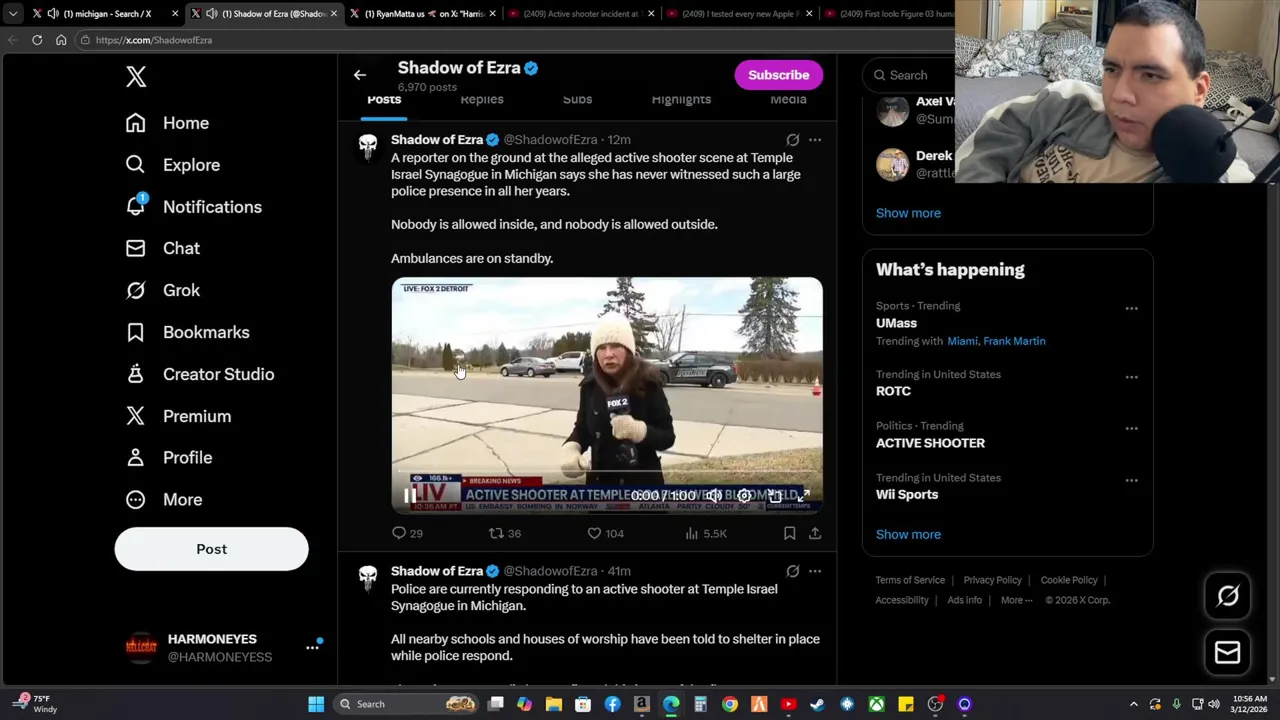Open the X logo home icon
The width and height of the screenshot is (1280, 720).
[136, 77]
